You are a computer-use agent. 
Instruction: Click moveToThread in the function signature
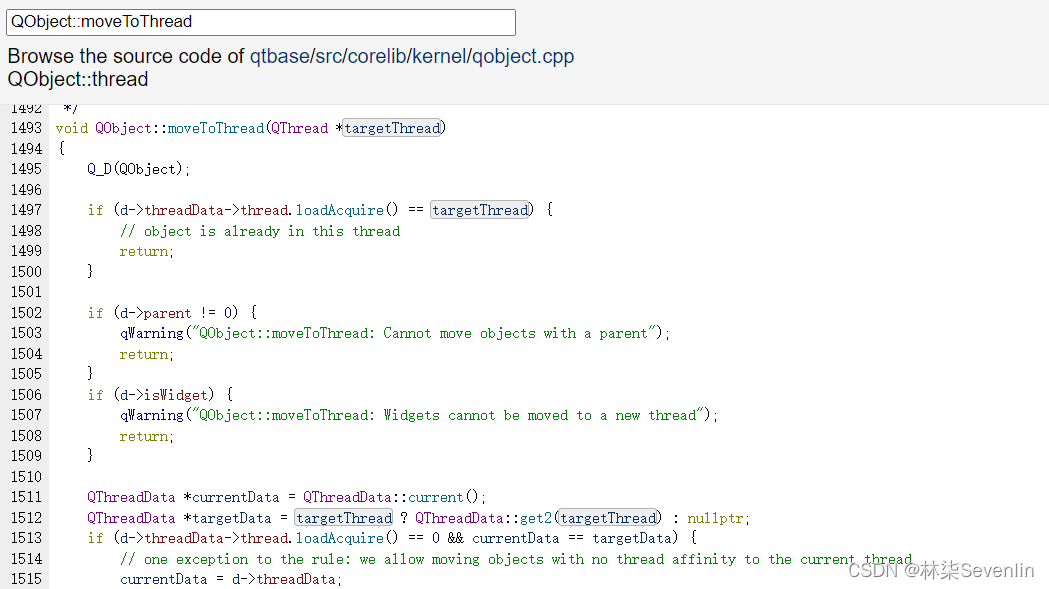(x=215, y=128)
